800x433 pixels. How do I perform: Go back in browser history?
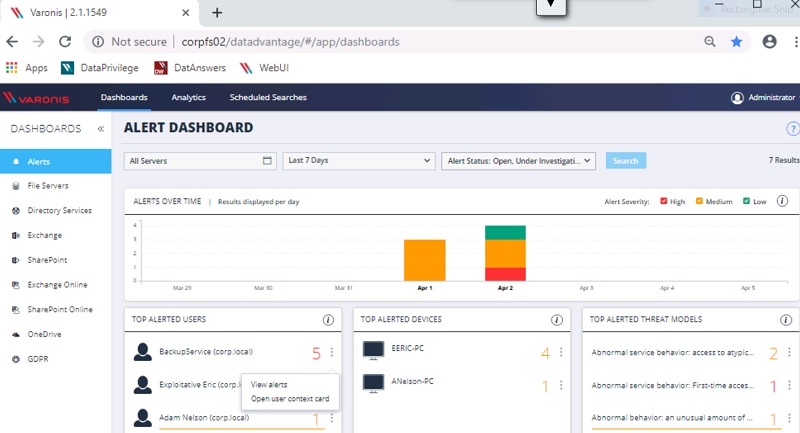[x=12, y=42]
